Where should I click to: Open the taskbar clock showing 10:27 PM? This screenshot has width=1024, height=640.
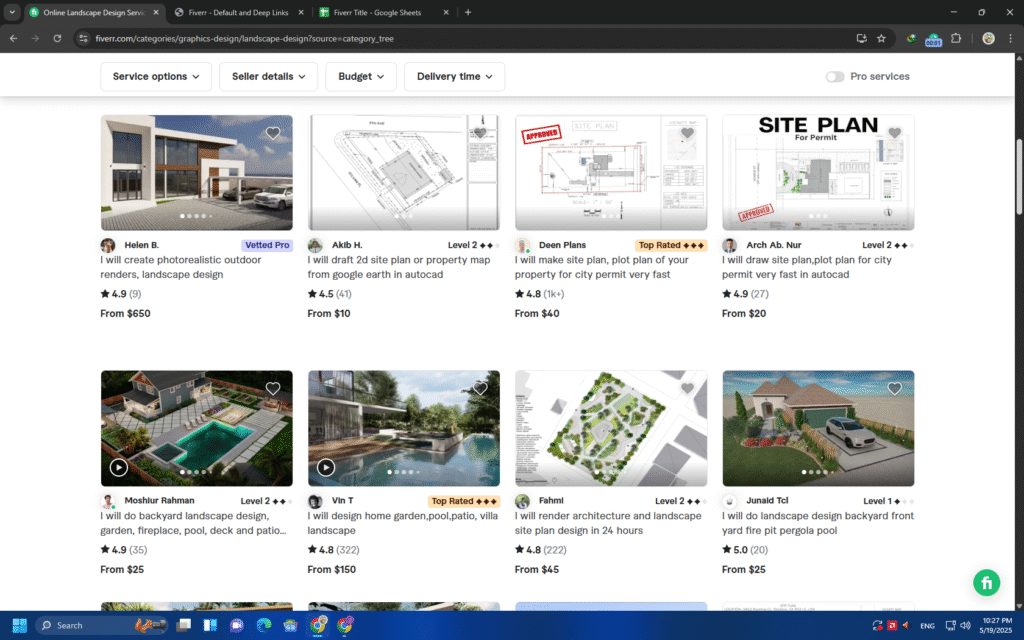(997, 625)
